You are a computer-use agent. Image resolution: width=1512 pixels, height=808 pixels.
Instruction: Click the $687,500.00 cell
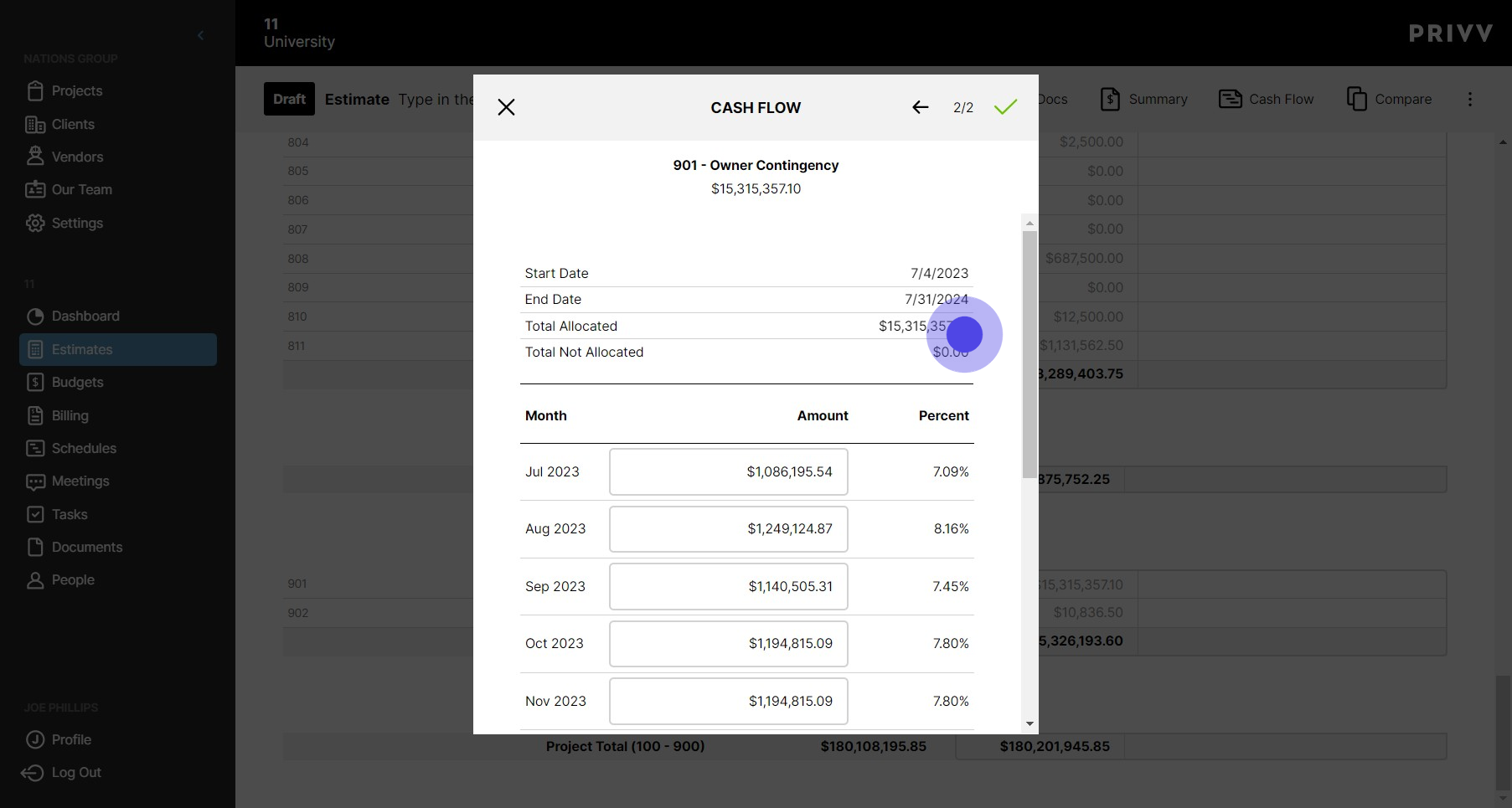pos(1084,258)
